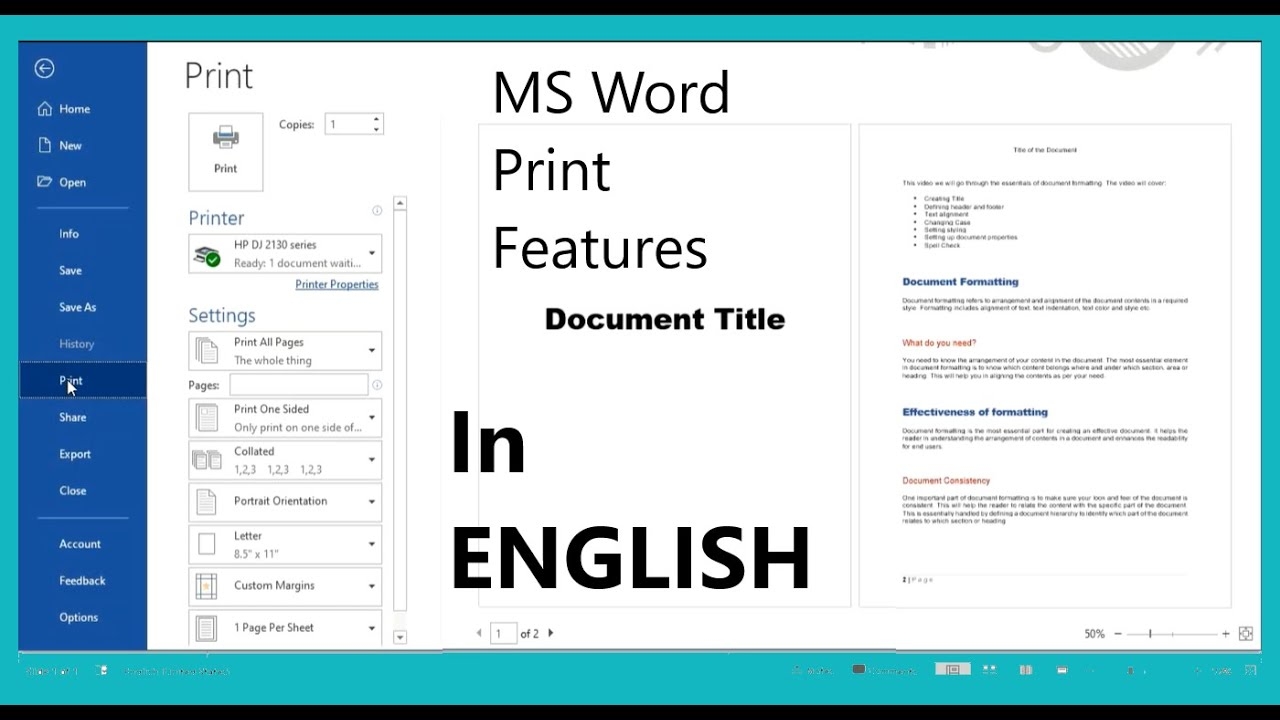Click the Open folder icon in sidebar
Screen dimensions: 1280x720
pos(44,182)
